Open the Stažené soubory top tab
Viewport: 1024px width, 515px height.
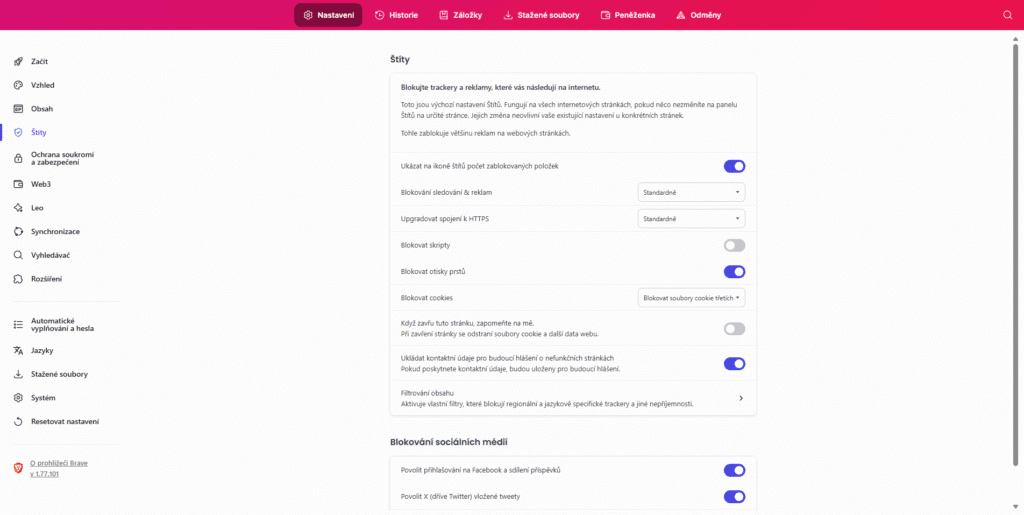[x=541, y=15]
